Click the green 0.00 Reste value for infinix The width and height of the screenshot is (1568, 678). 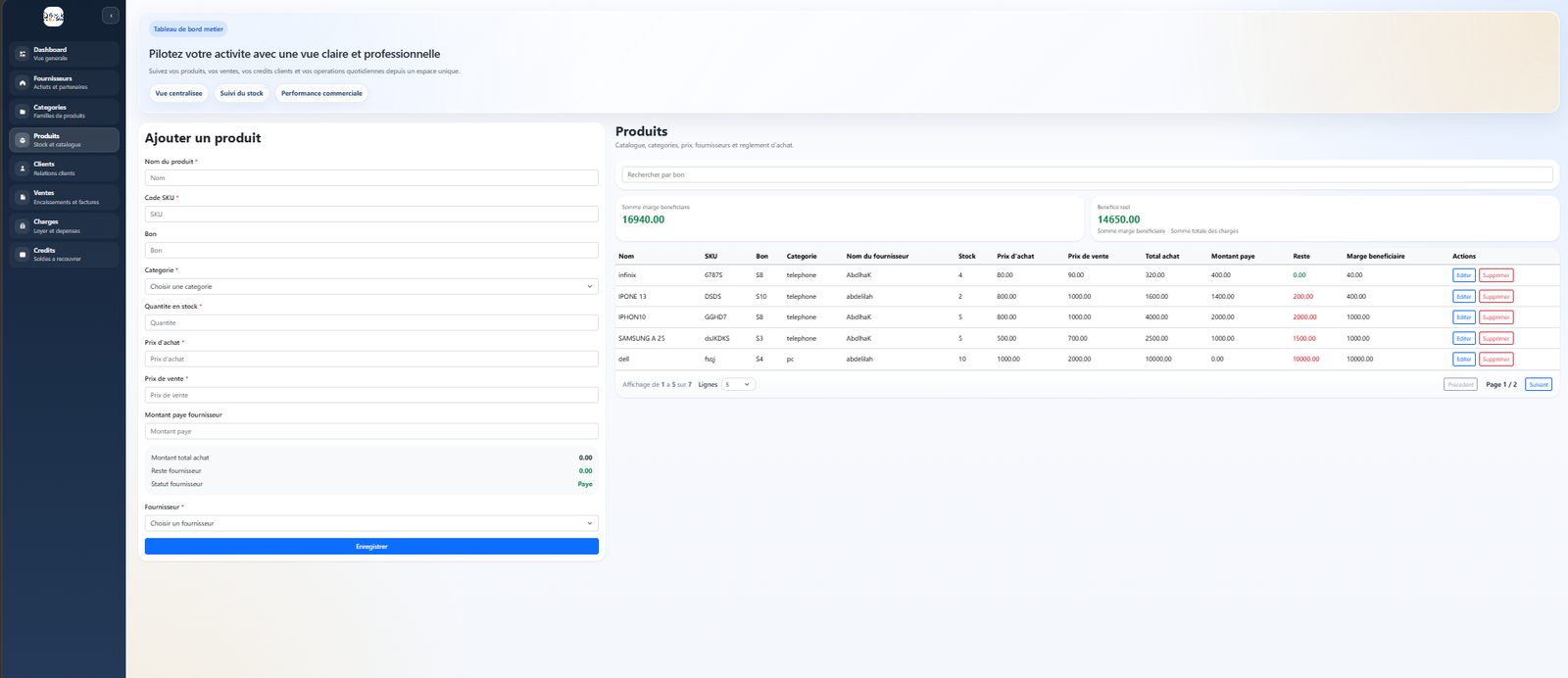pyautogui.click(x=1298, y=275)
